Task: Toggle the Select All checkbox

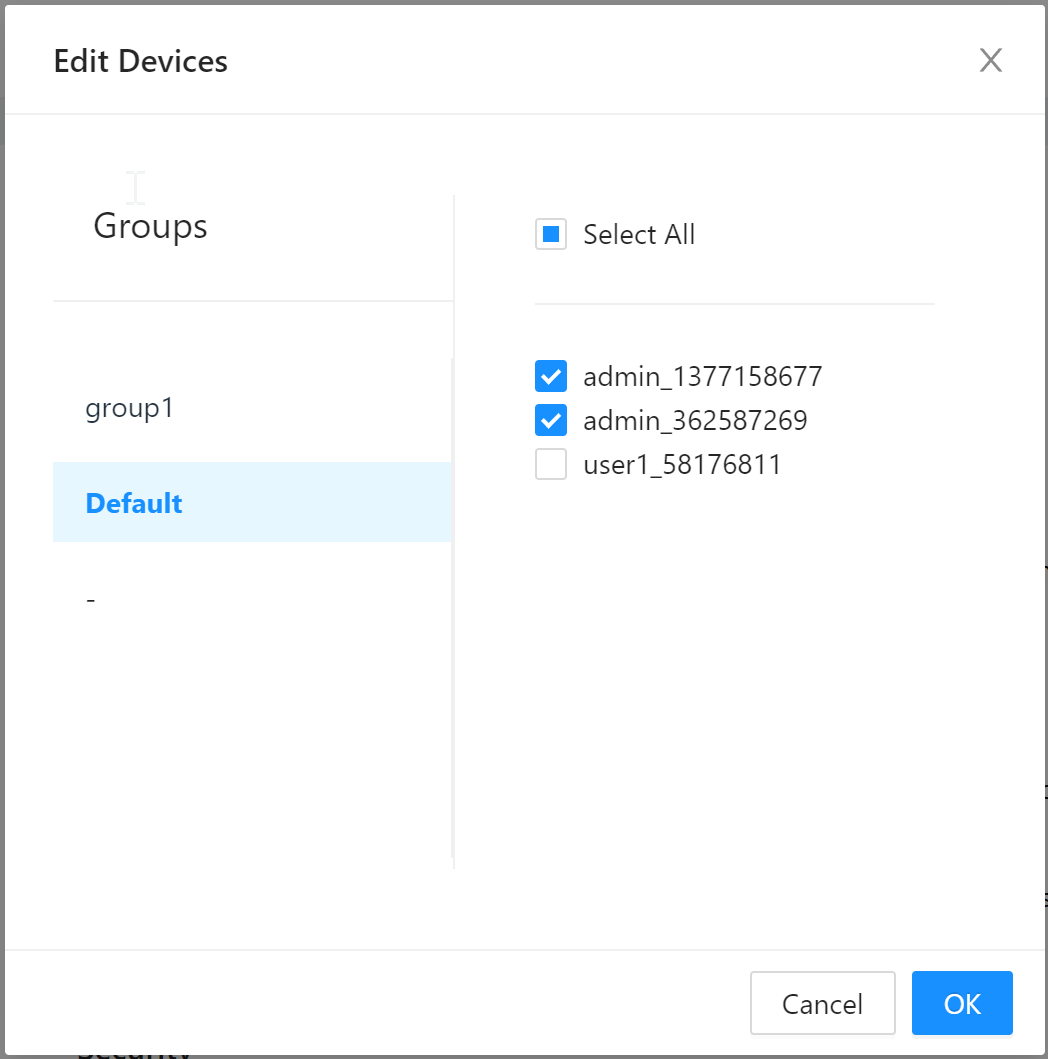Action: pyautogui.click(x=551, y=234)
